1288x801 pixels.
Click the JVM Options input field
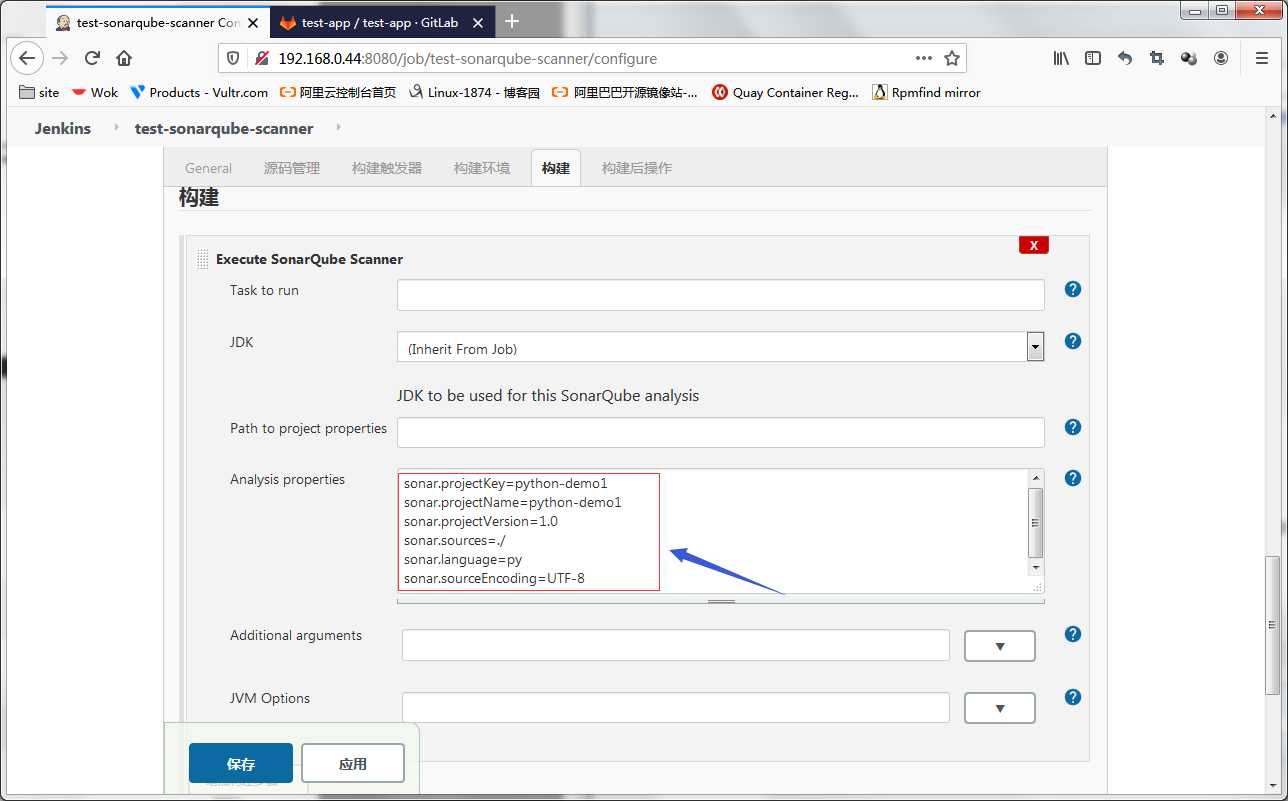(676, 708)
